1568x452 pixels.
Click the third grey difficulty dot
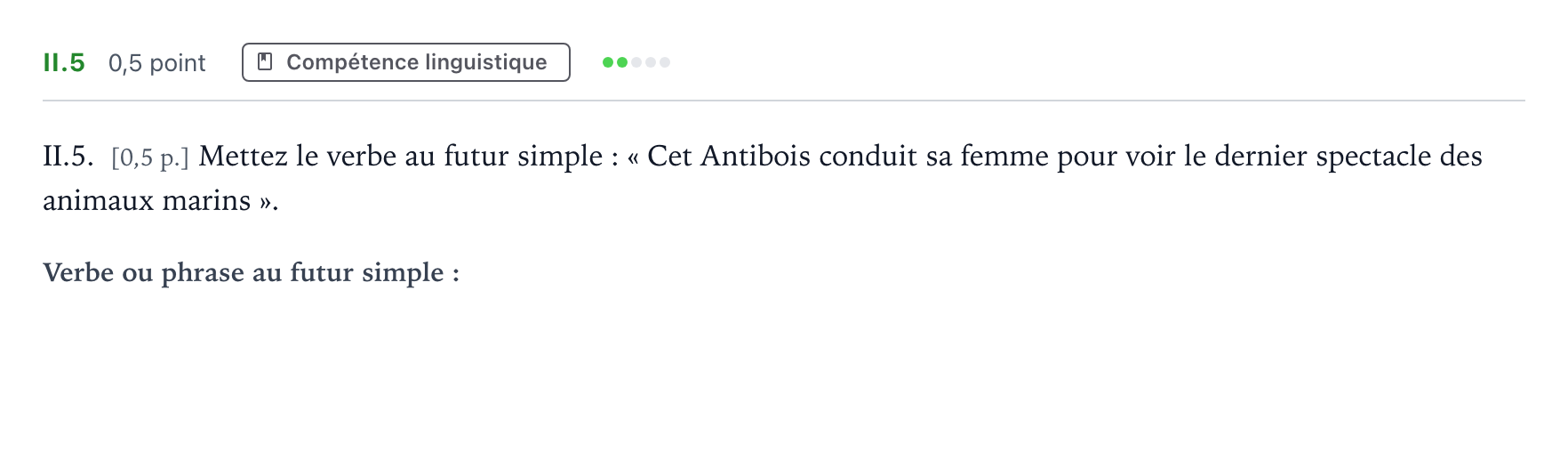(x=636, y=62)
